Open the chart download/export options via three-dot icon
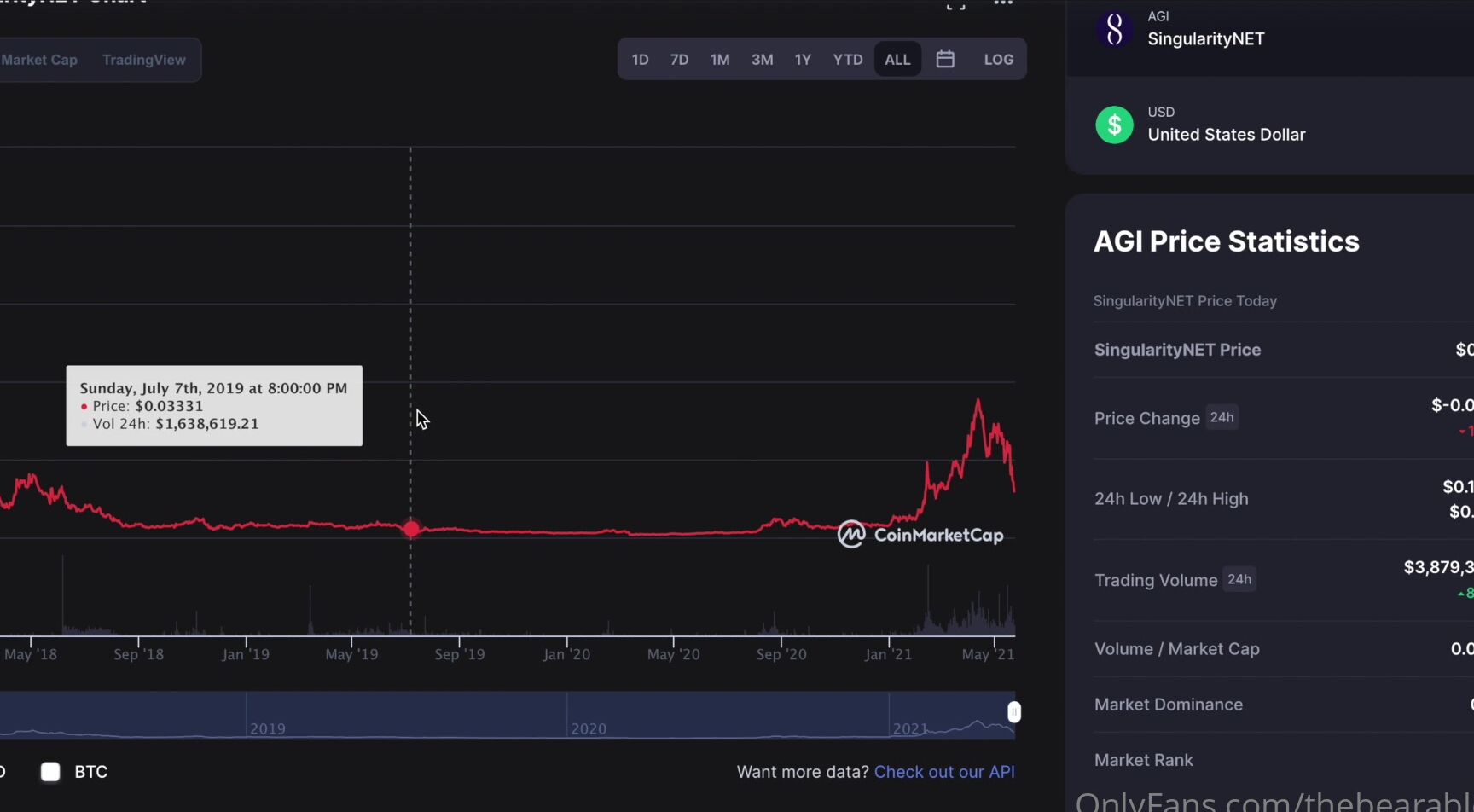 [1003, 3]
